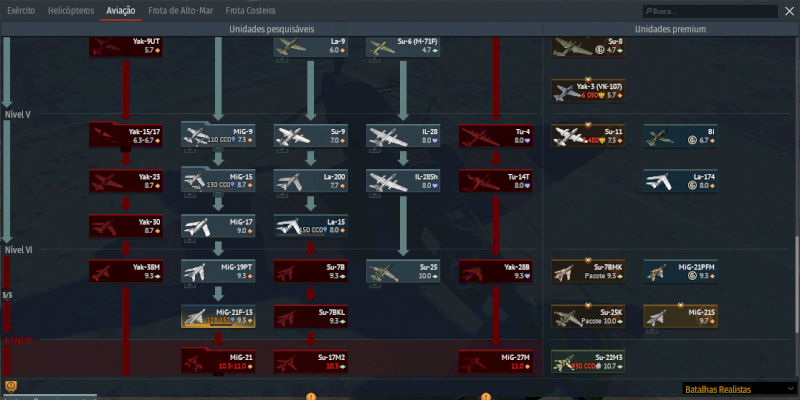This screenshot has width=800, height=400.
Task: Choose the Su-6 (M-71F) aircraft
Action: 403,46
